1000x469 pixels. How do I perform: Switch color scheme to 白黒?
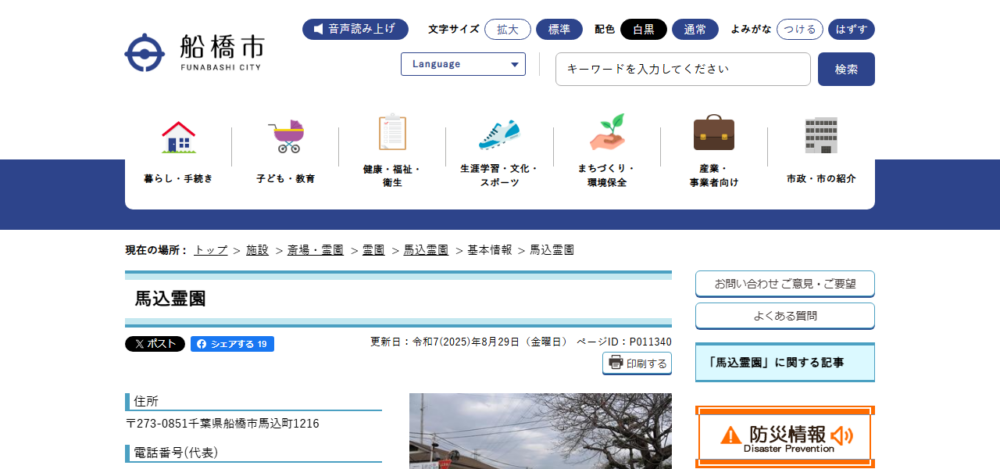643,29
